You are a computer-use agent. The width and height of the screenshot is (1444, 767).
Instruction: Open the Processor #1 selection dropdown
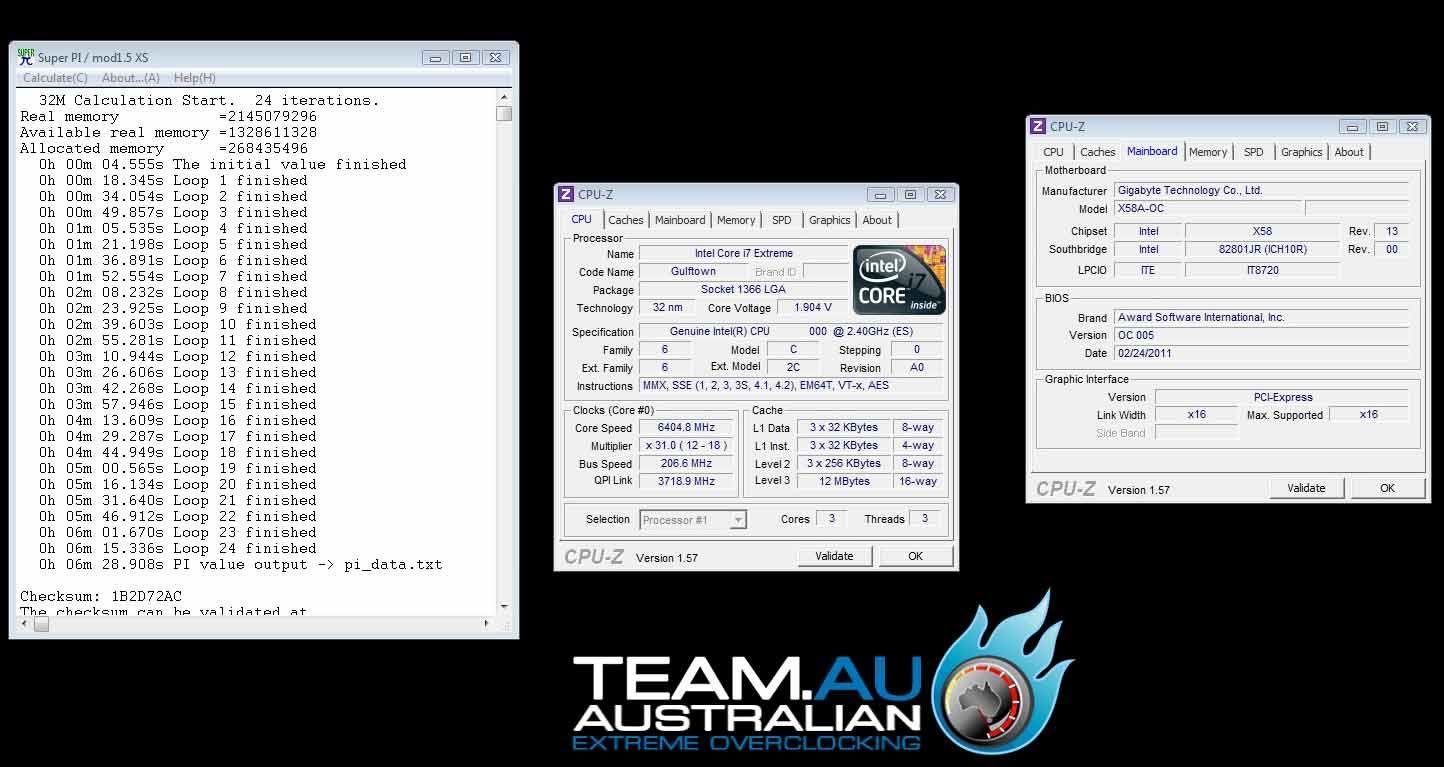[737, 520]
